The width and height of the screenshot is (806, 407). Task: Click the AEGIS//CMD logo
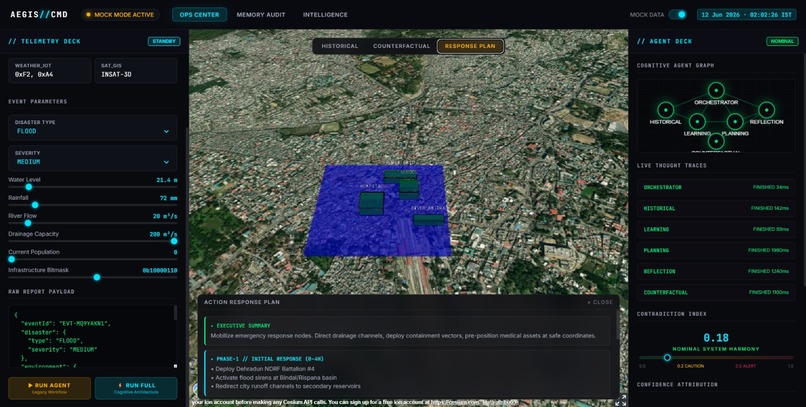(x=39, y=14)
